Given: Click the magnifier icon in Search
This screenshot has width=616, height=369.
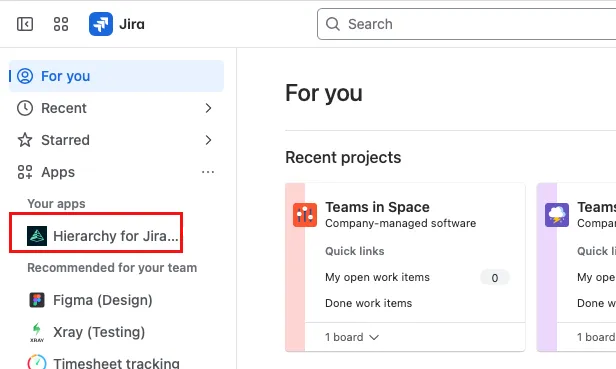Looking at the screenshot, I should click(333, 24).
